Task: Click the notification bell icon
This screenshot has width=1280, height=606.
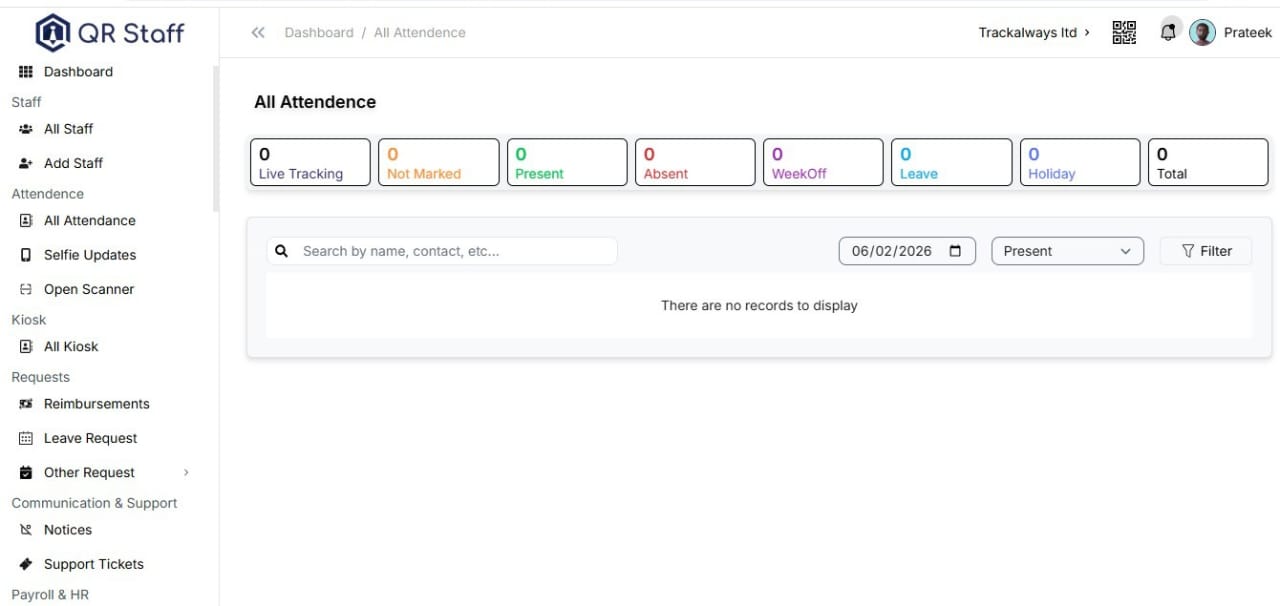Action: 1168,32
